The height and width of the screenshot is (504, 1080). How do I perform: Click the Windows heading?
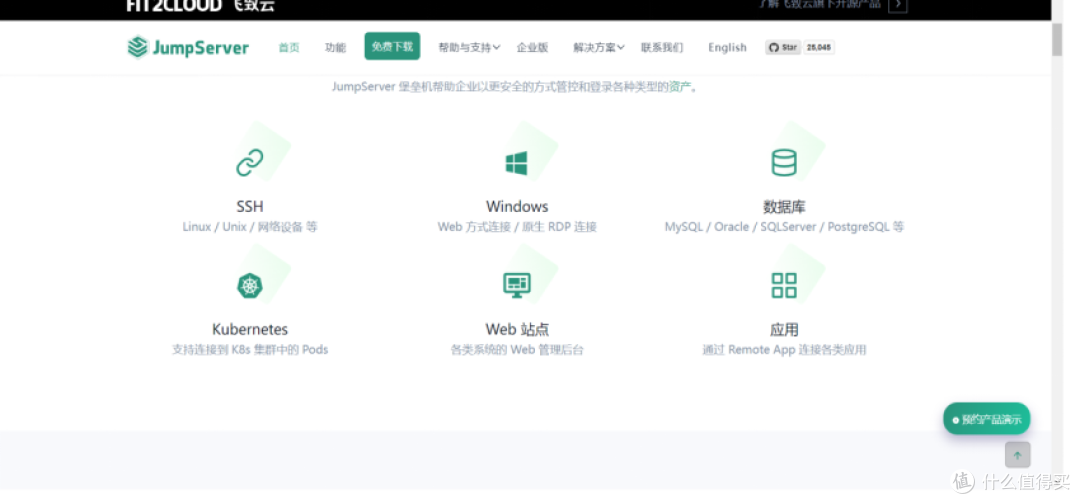517,207
